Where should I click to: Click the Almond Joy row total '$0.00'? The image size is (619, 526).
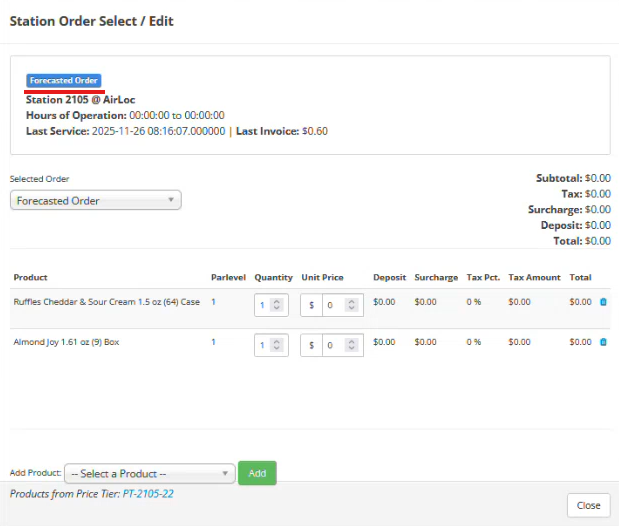click(580, 342)
